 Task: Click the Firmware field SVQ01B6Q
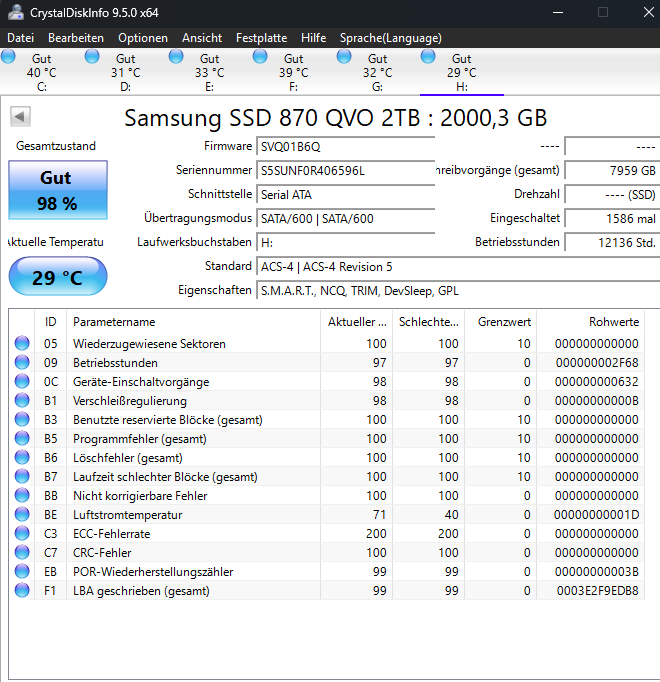point(345,147)
